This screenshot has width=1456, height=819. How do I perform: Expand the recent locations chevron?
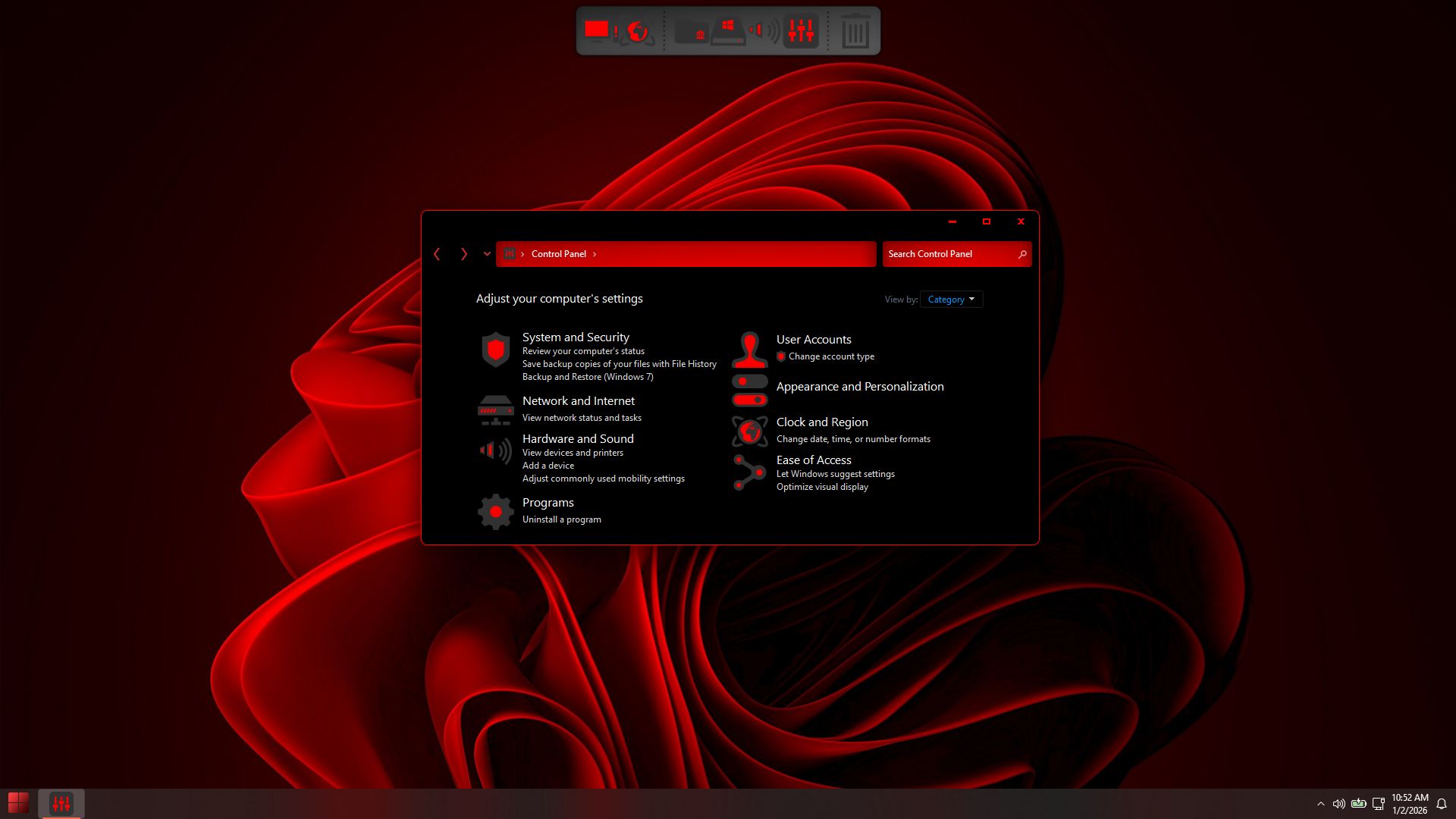click(487, 254)
